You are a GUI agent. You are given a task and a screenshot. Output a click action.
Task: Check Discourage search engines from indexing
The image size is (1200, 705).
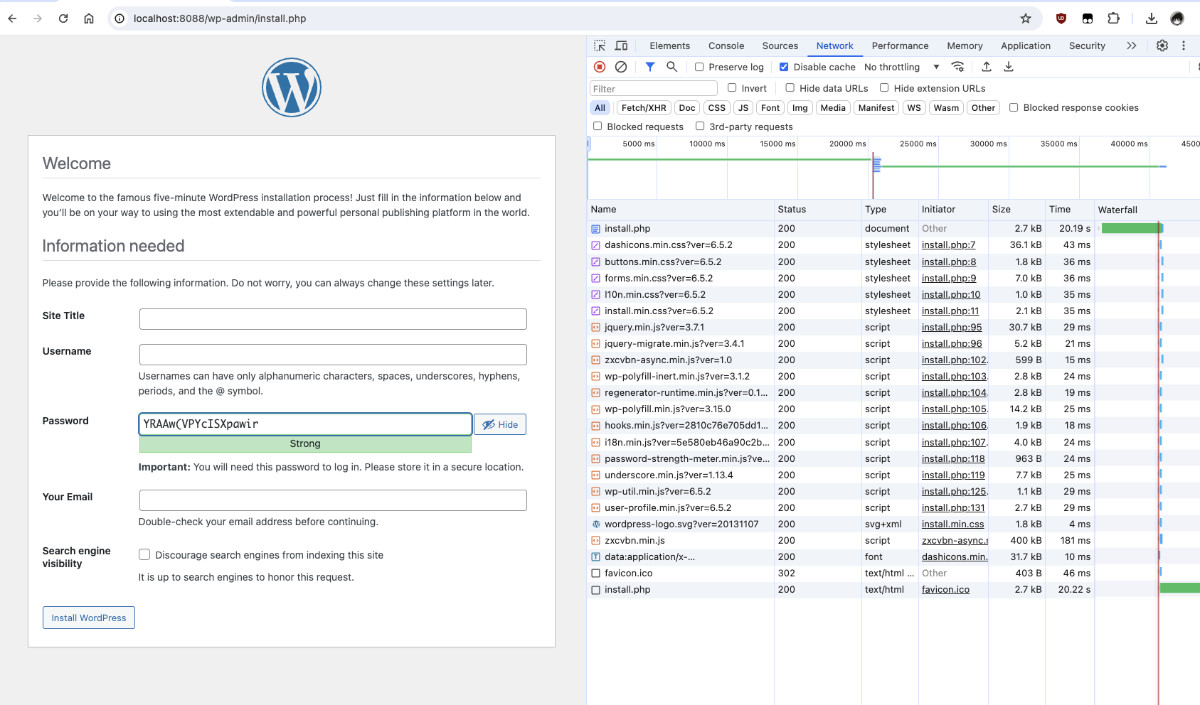pyautogui.click(x=145, y=555)
